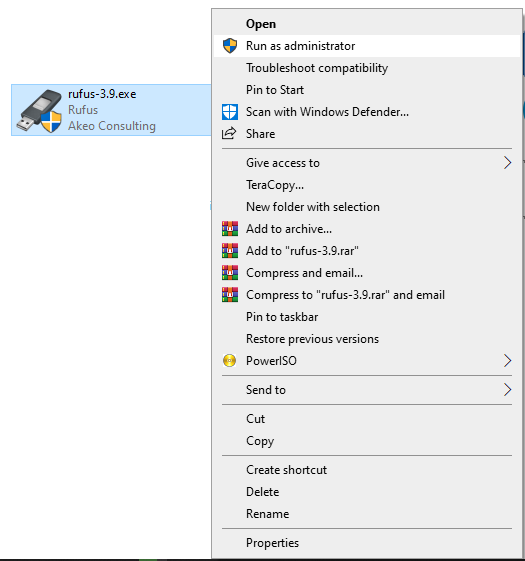Select the Rufus USB drive file icon
The width and height of the screenshot is (525, 561).
pos(39,111)
